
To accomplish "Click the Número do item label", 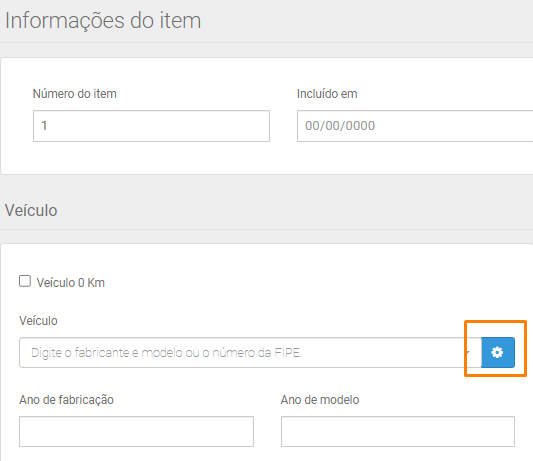I will pos(74,94).
